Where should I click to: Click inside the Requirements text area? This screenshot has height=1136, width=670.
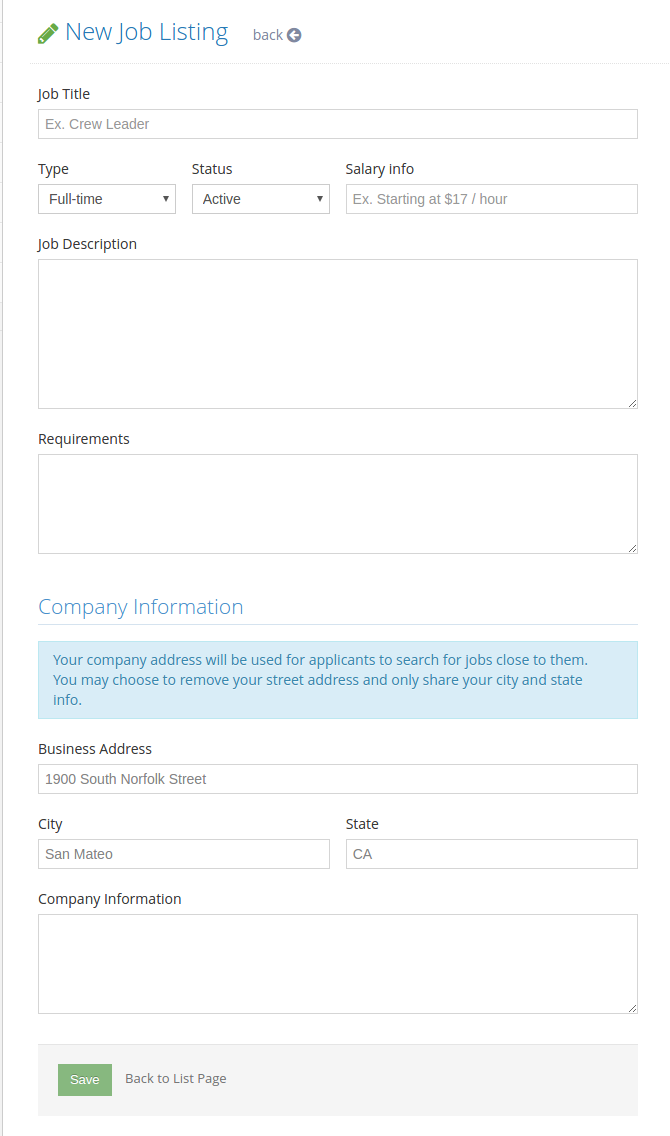coord(338,504)
